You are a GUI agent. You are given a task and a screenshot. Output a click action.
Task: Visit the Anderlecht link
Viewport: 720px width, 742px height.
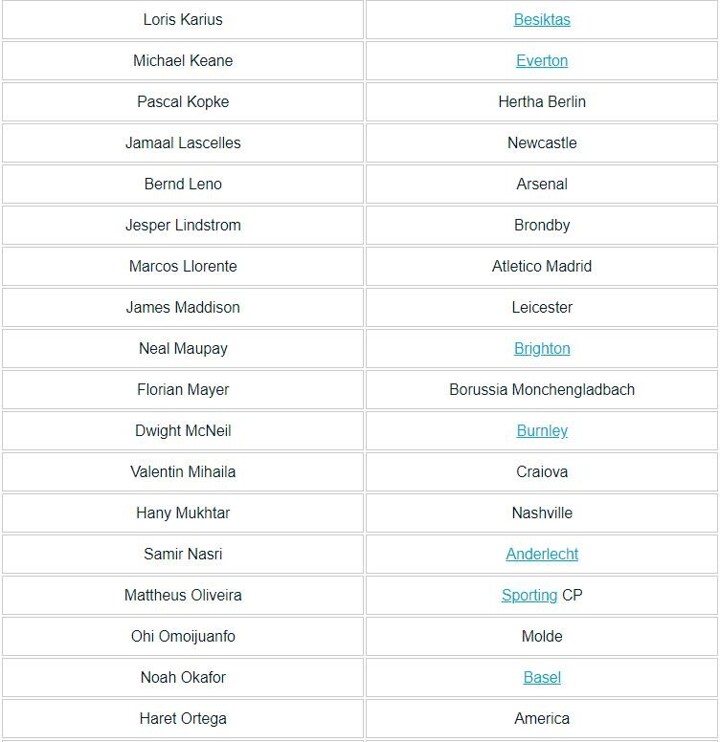click(x=542, y=554)
